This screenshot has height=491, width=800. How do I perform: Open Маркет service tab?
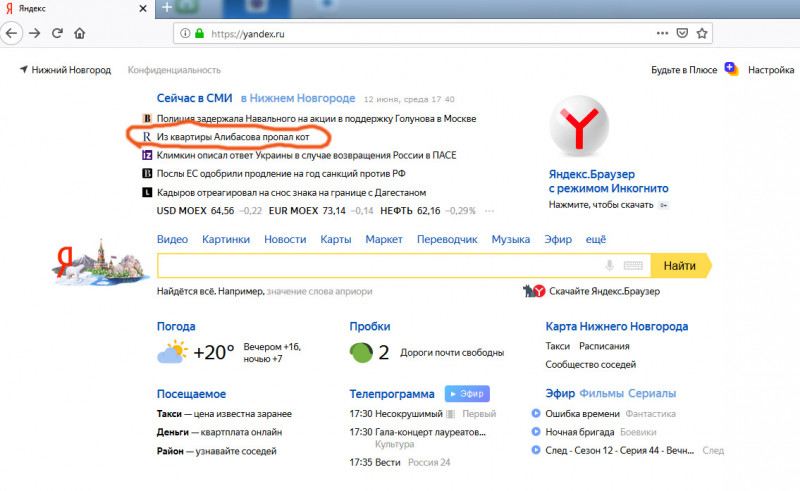tap(384, 239)
